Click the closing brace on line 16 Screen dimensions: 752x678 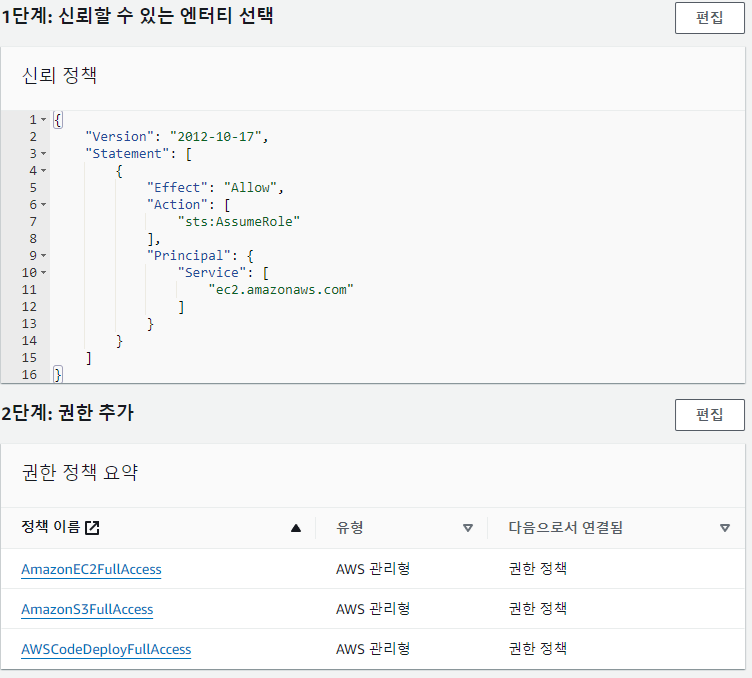click(x=58, y=374)
